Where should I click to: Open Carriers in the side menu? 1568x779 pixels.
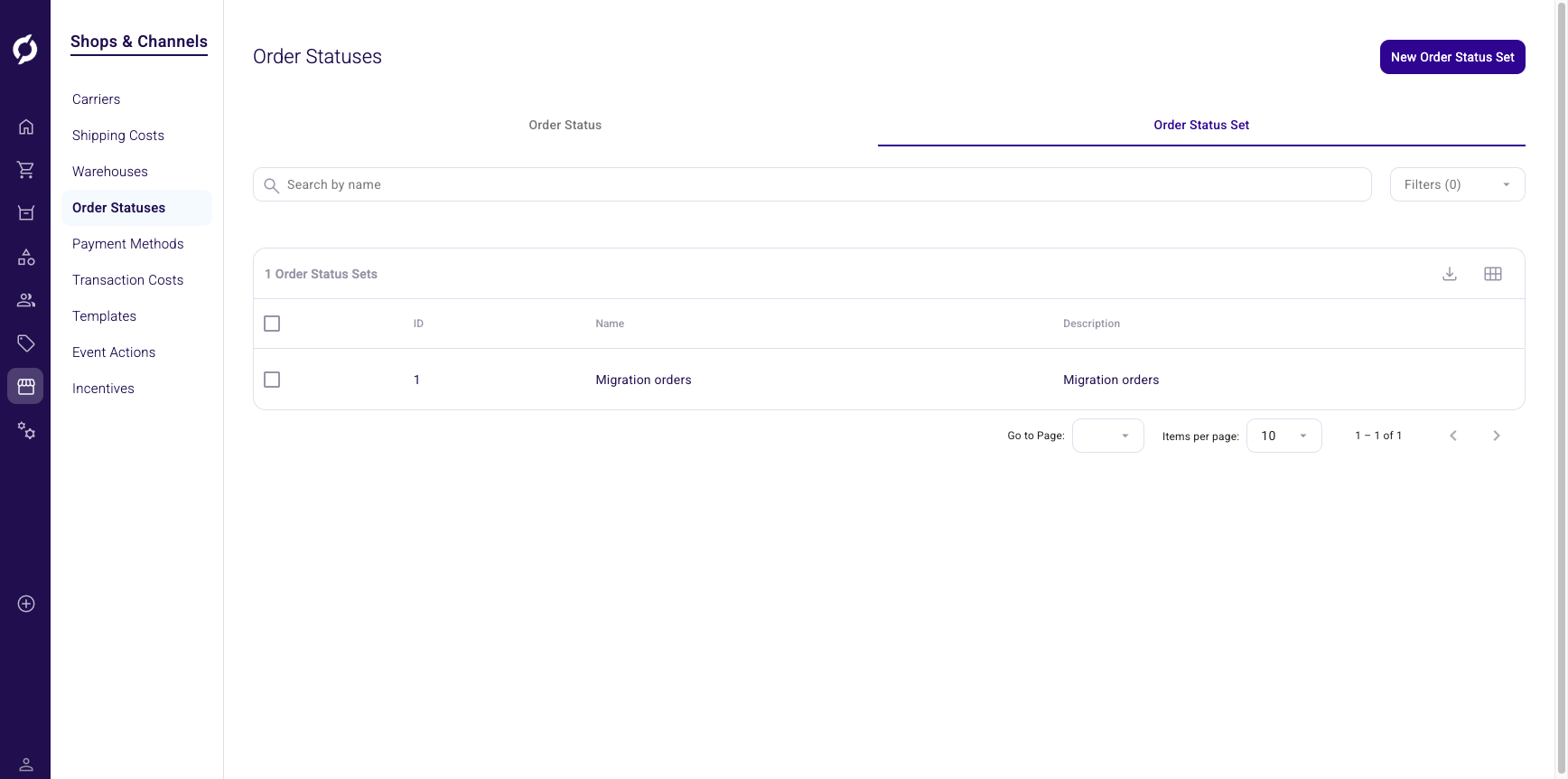point(96,99)
